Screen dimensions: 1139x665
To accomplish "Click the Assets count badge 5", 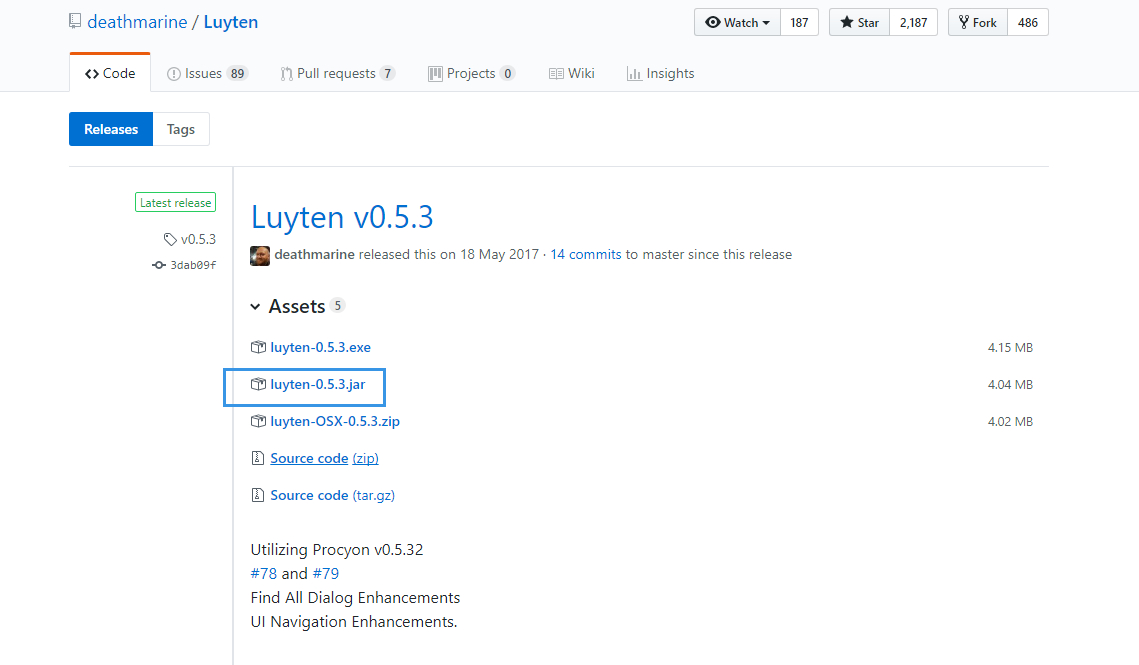I will pyautogui.click(x=337, y=306).
